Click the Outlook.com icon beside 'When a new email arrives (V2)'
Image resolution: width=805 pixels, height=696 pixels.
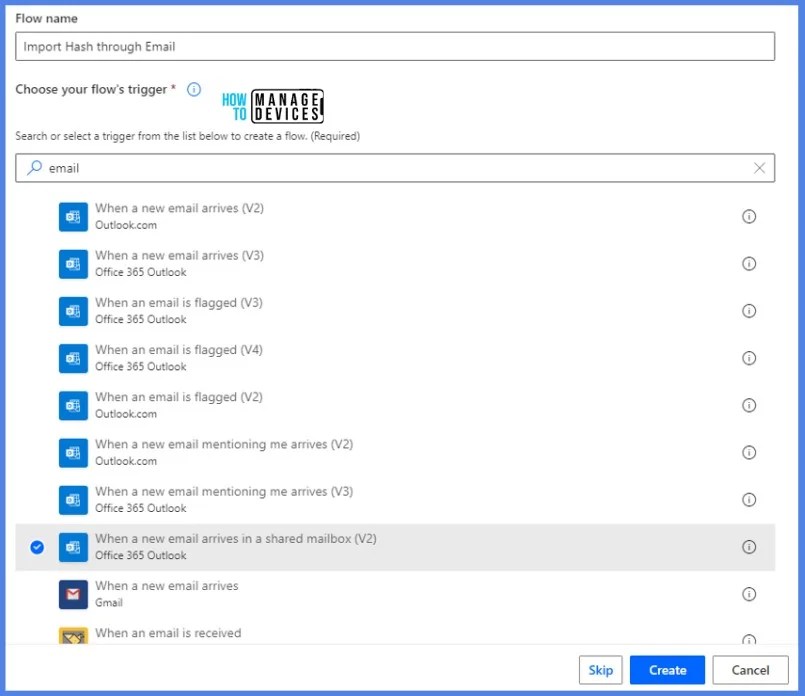[72, 214]
